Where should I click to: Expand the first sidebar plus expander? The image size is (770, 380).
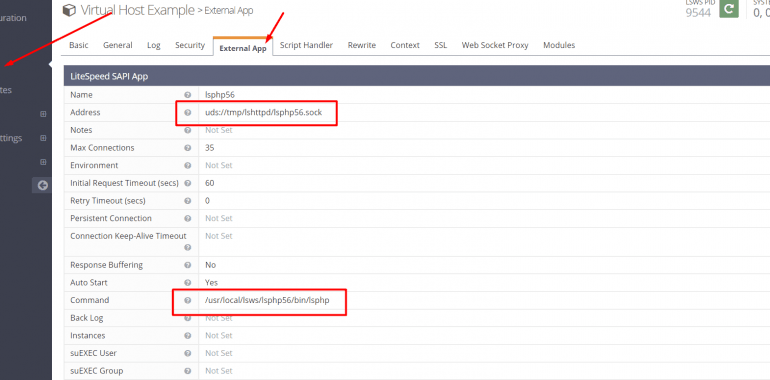43,114
